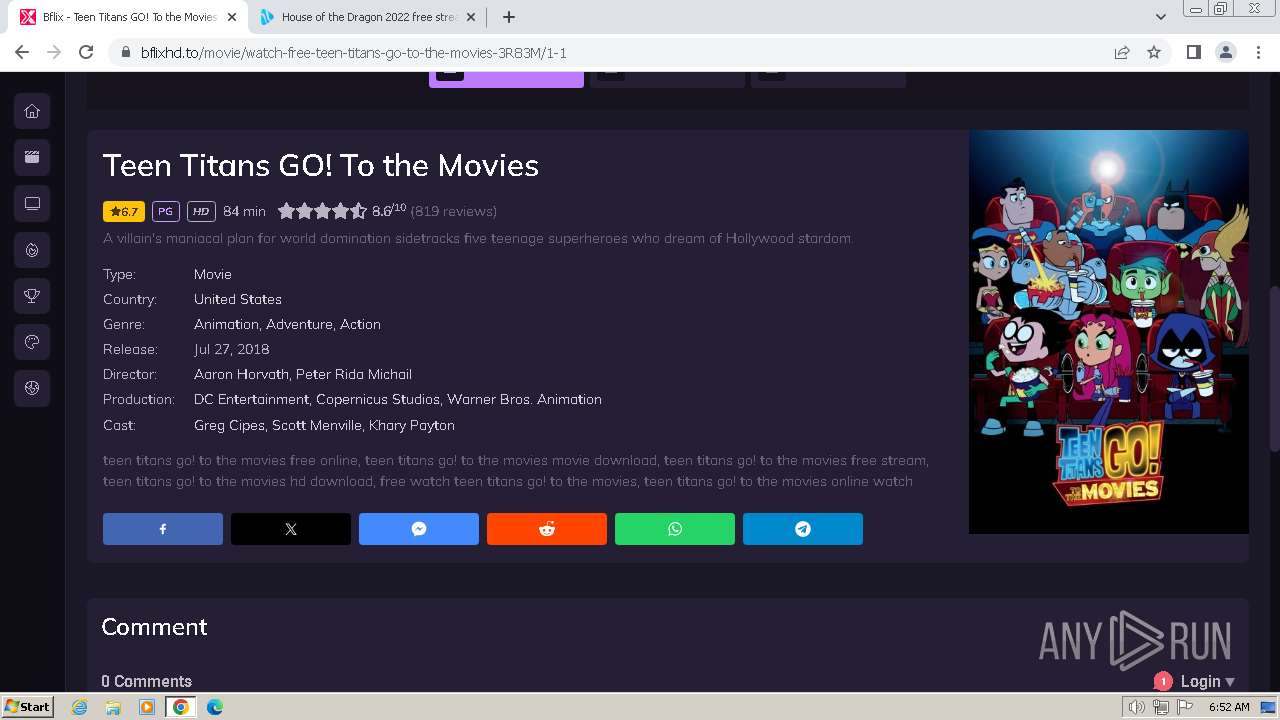This screenshot has width=1280, height=720.
Task: Bookmark this page with star icon
Action: click(1154, 53)
